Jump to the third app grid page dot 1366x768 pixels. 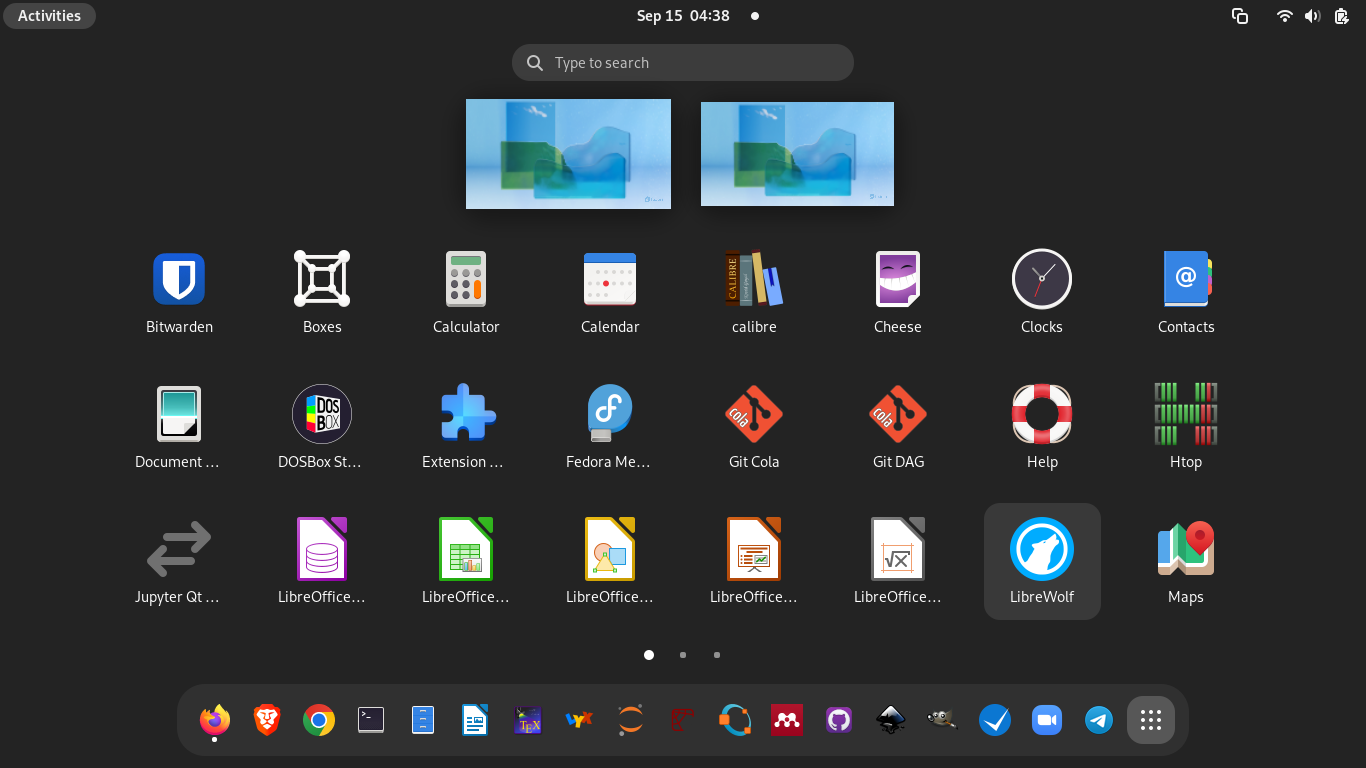tap(717, 655)
